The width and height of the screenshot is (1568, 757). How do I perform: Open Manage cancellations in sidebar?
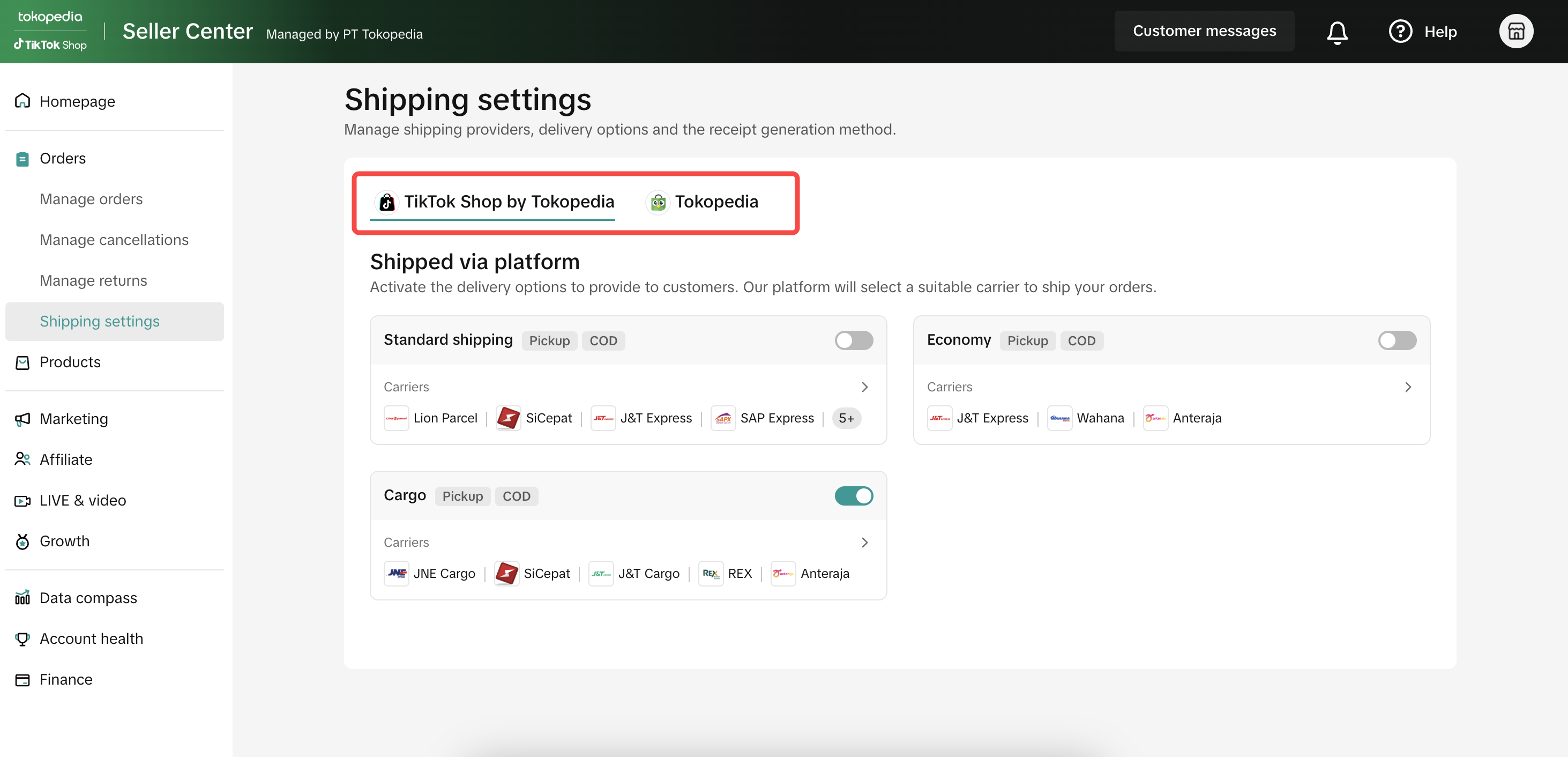coord(114,239)
